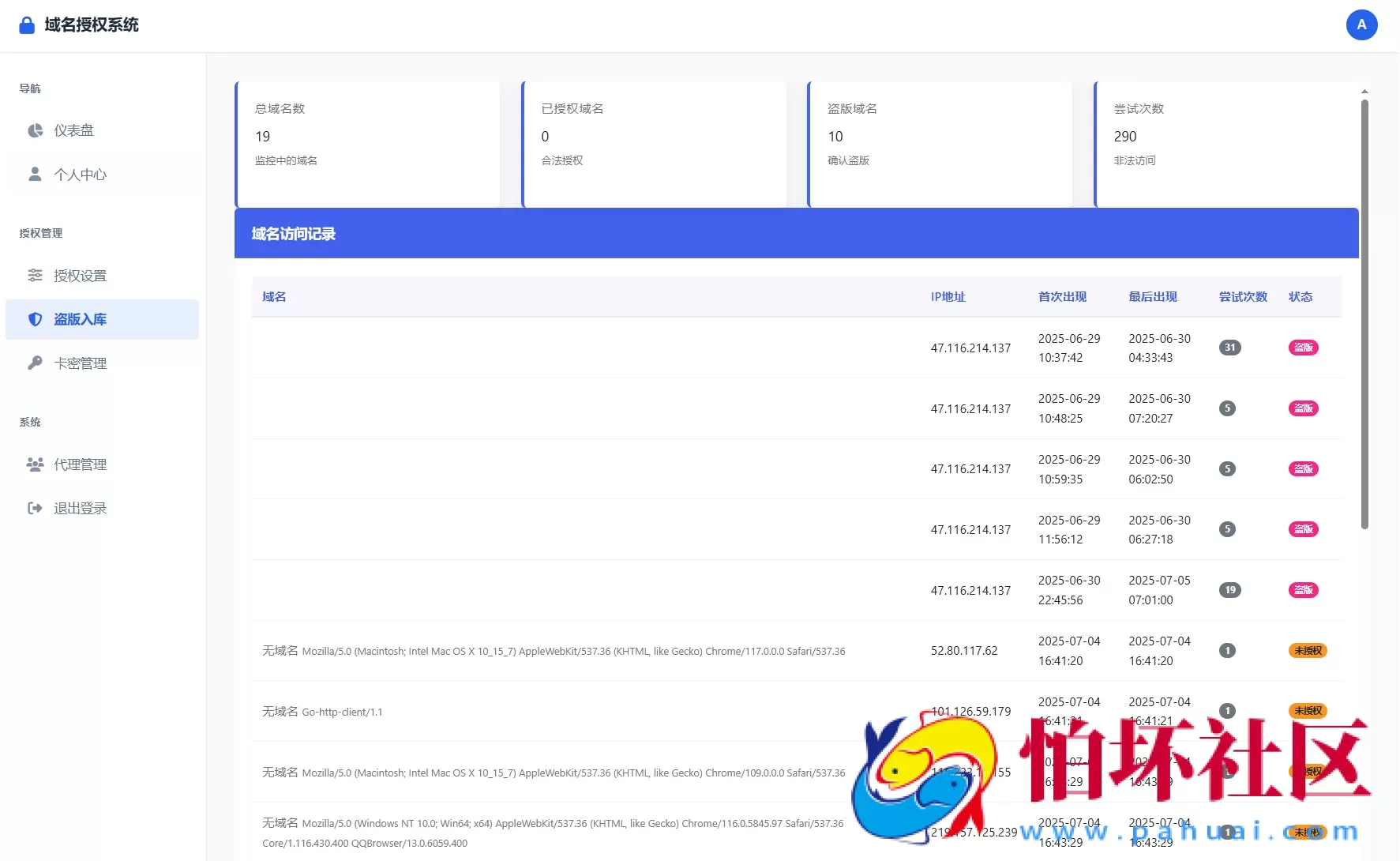Image resolution: width=1400 pixels, height=861 pixels.
Task: Select the 授权设置 menu entry
Action: (81, 276)
